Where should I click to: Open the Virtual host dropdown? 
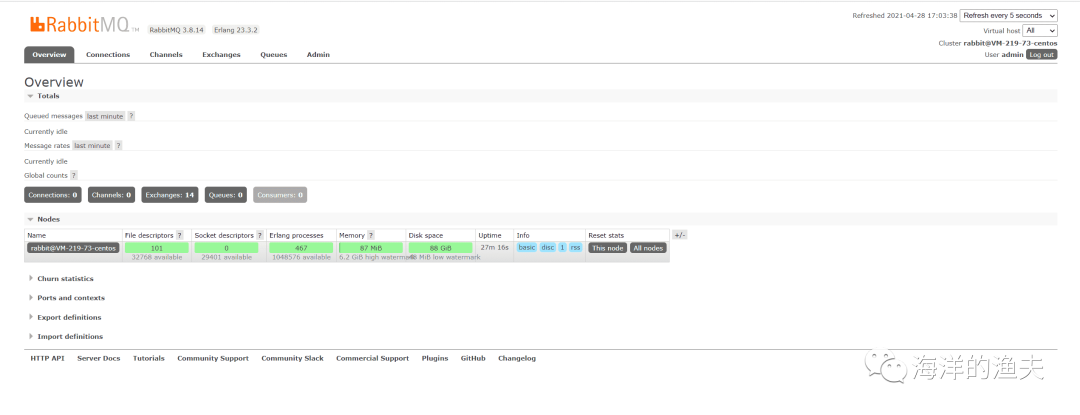[1040, 31]
